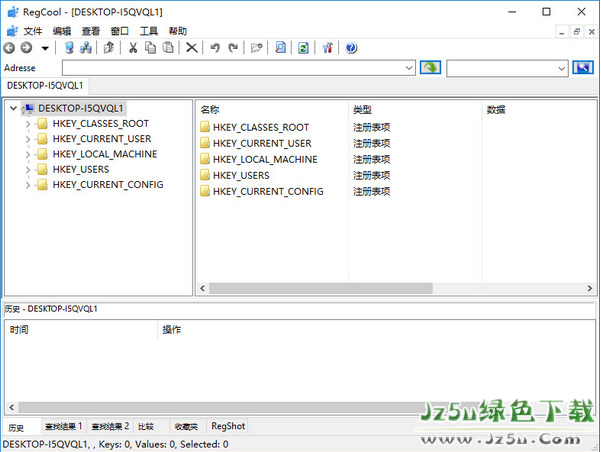This screenshot has width=601, height=452.
Task: Click the go up one level icon
Action: point(109,48)
